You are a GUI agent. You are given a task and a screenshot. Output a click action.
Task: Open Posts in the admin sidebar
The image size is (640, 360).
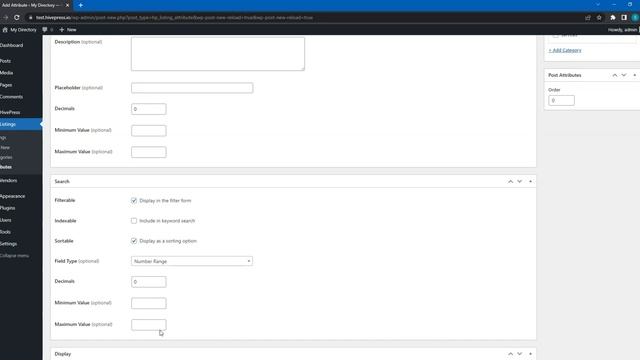tap(5, 61)
